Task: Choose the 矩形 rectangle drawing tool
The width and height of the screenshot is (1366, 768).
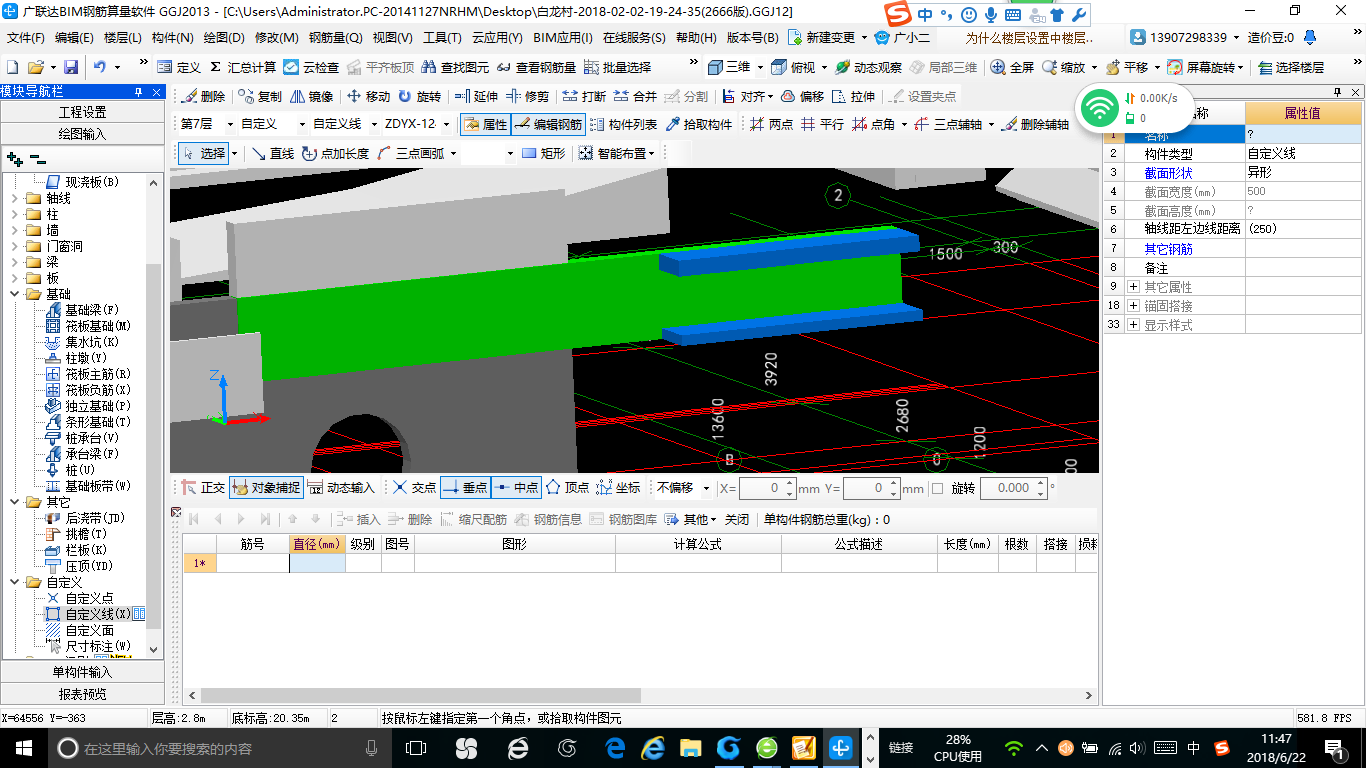Action: [544, 154]
